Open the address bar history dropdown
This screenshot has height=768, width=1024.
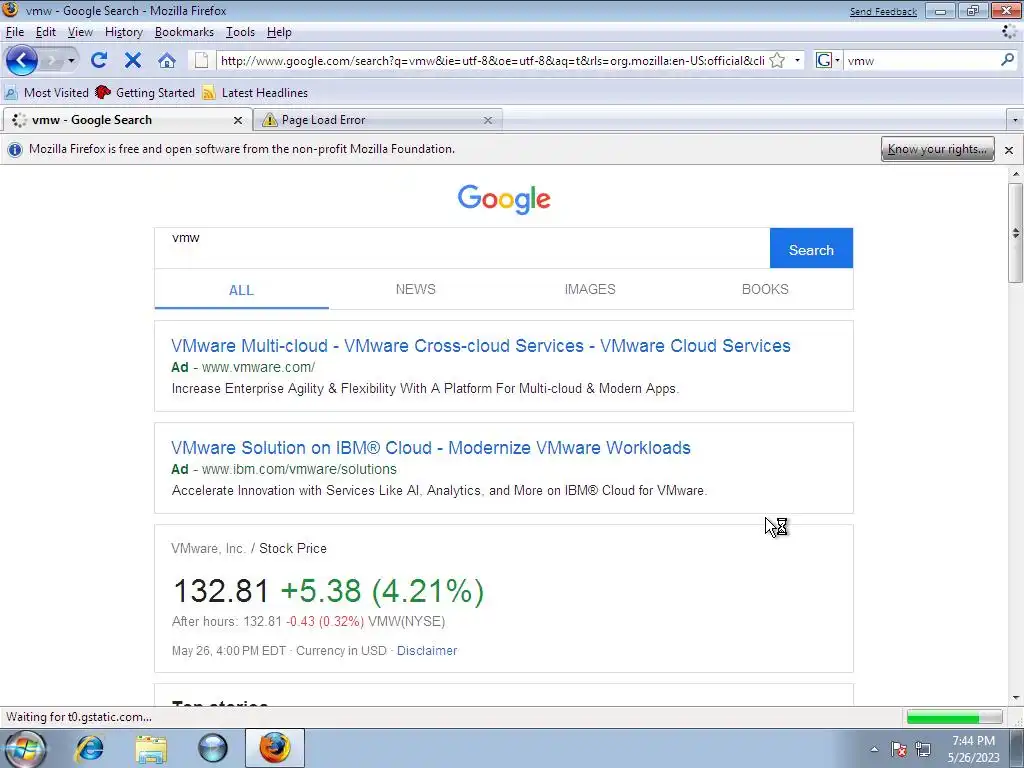(797, 61)
